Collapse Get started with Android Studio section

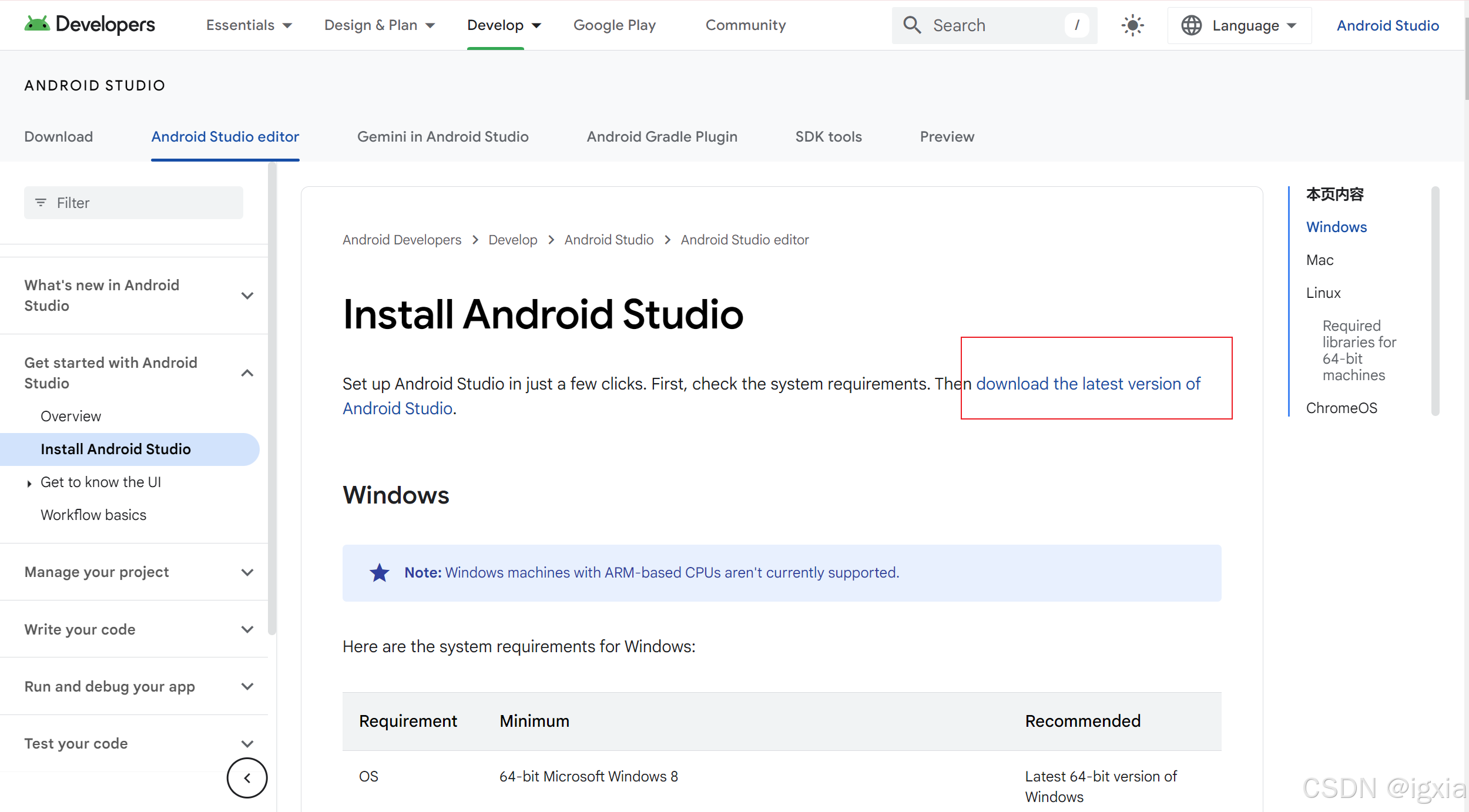click(247, 373)
